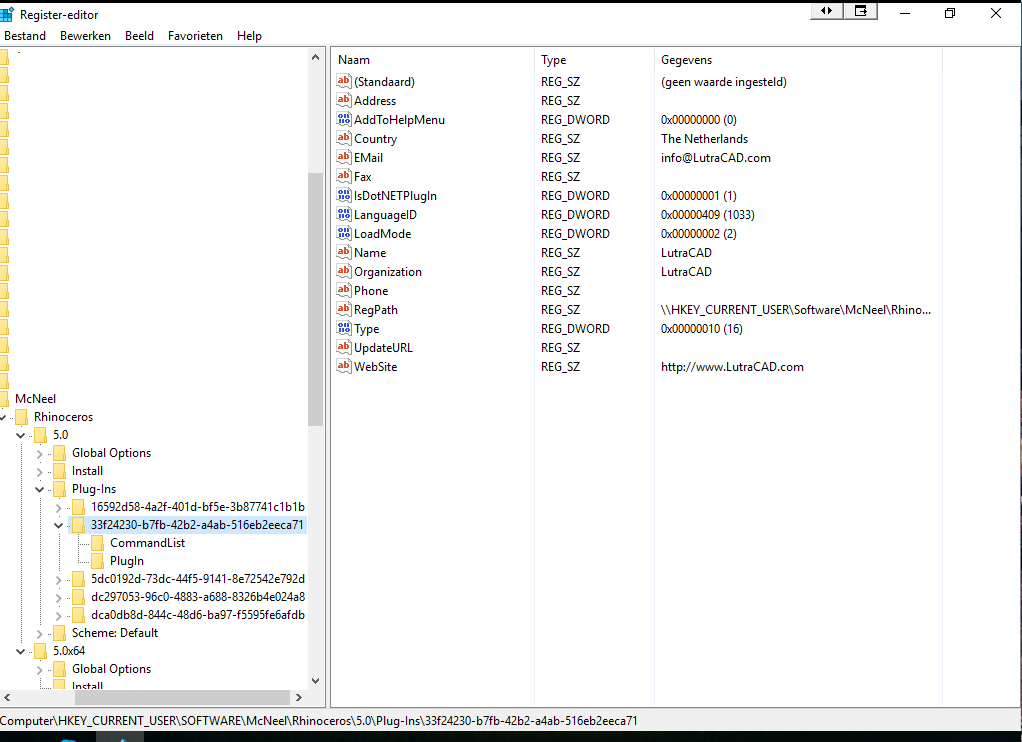The width and height of the screenshot is (1022, 742).
Task: Click tree pane vertical scrollbar down arrow
Action: 315,681
